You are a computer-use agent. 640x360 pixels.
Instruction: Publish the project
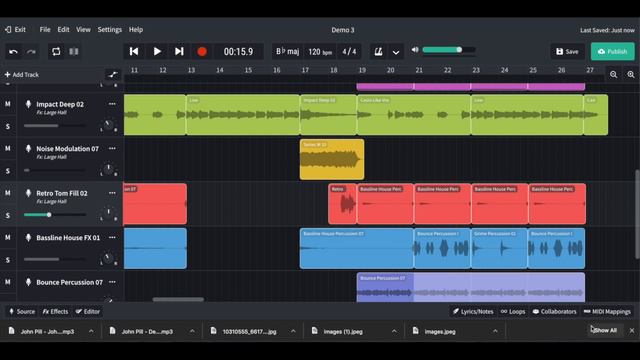point(613,51)
